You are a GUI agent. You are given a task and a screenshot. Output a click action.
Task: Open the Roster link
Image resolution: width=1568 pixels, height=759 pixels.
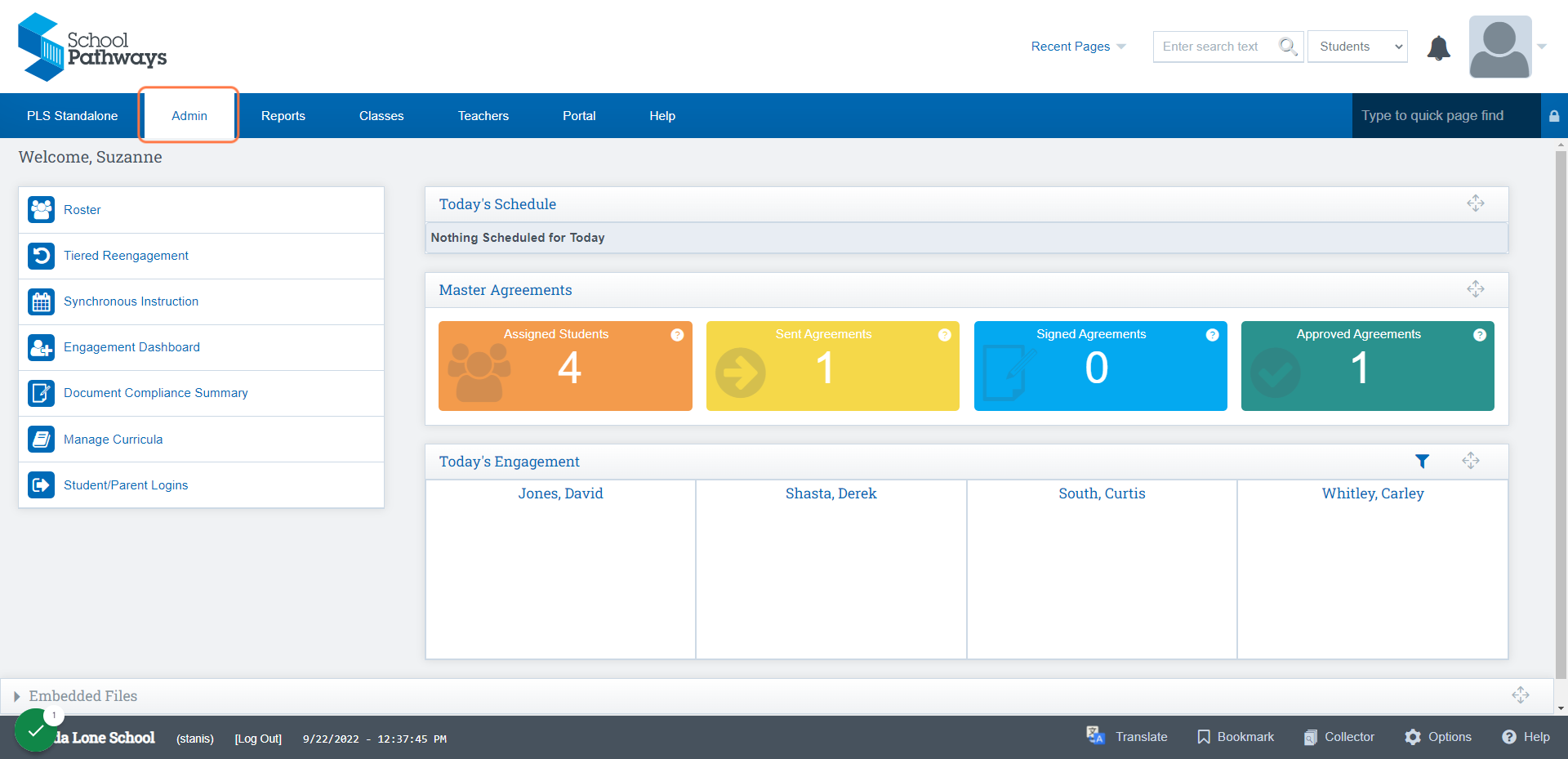click(82, 210)
